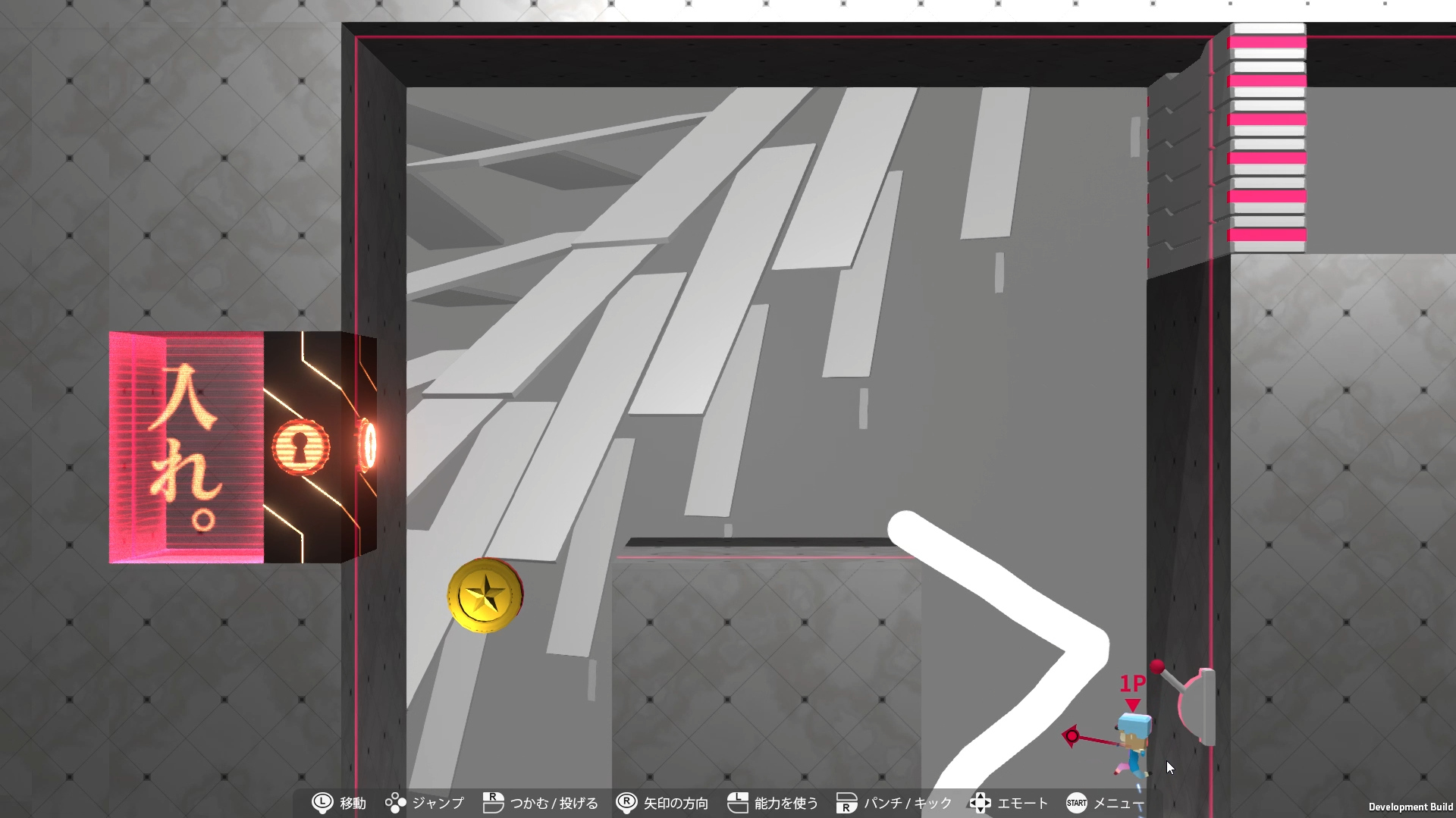
Task: Click the Development Build text
Action: point(1410,807)
